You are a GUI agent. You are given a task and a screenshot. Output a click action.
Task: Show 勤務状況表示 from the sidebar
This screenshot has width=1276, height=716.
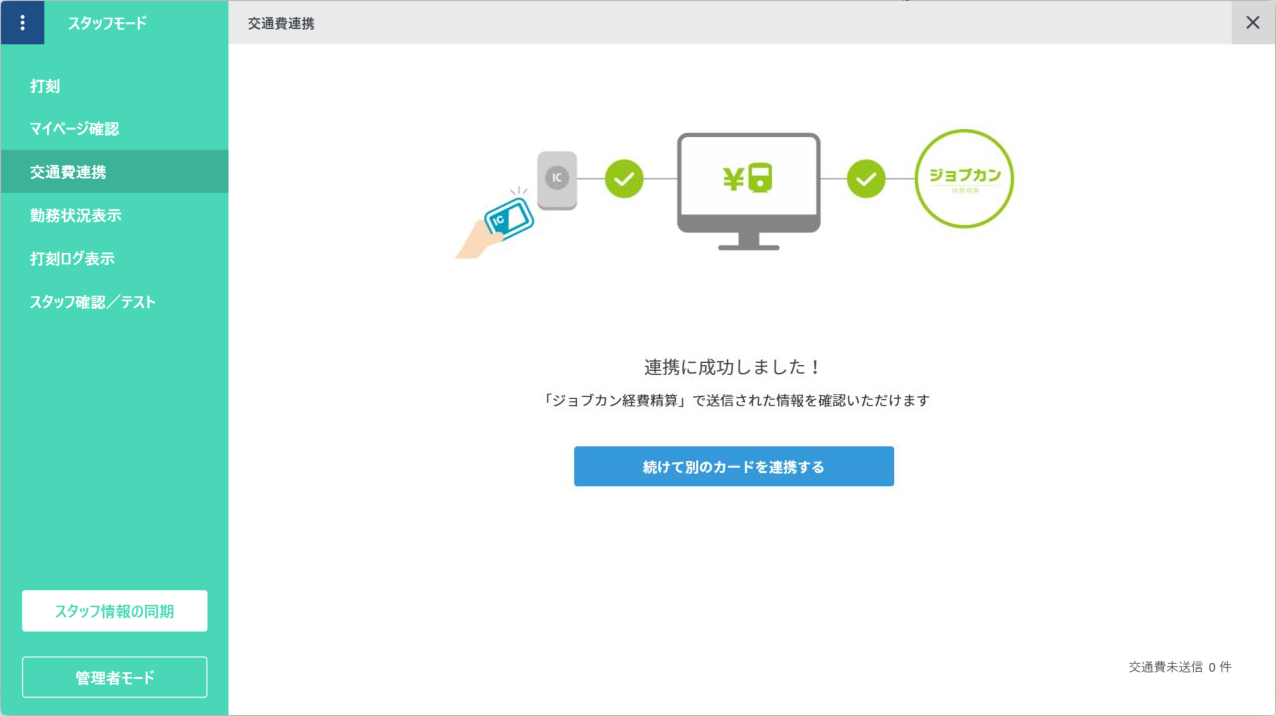(114, 215)
